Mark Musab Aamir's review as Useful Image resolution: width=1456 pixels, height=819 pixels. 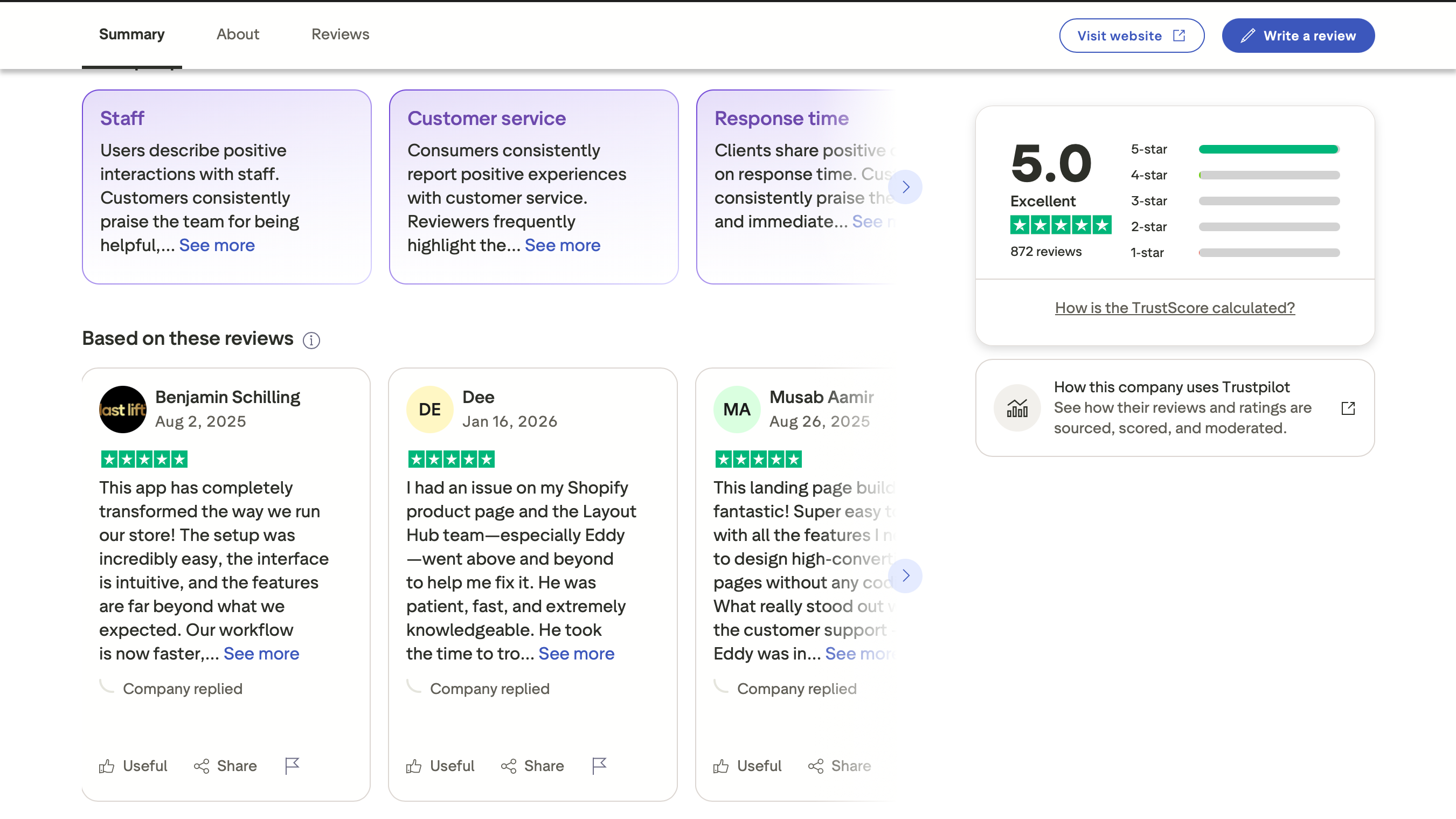coord(747,765)
